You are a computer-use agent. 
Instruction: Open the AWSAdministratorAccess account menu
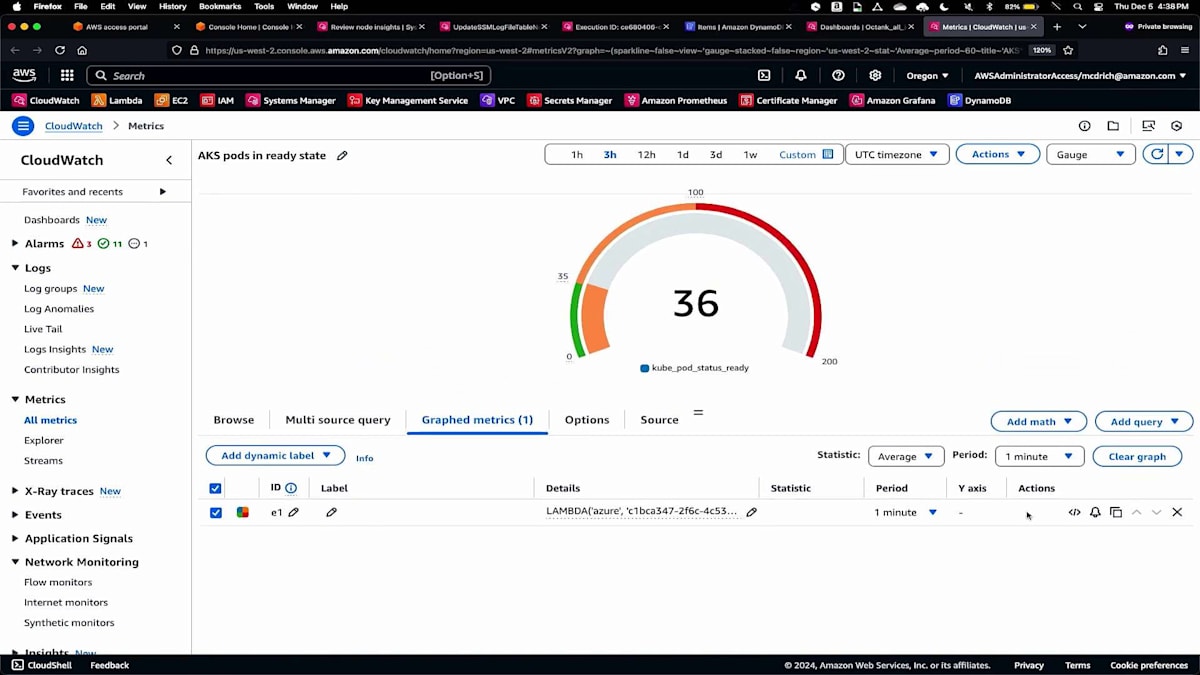pos(1080,75)
